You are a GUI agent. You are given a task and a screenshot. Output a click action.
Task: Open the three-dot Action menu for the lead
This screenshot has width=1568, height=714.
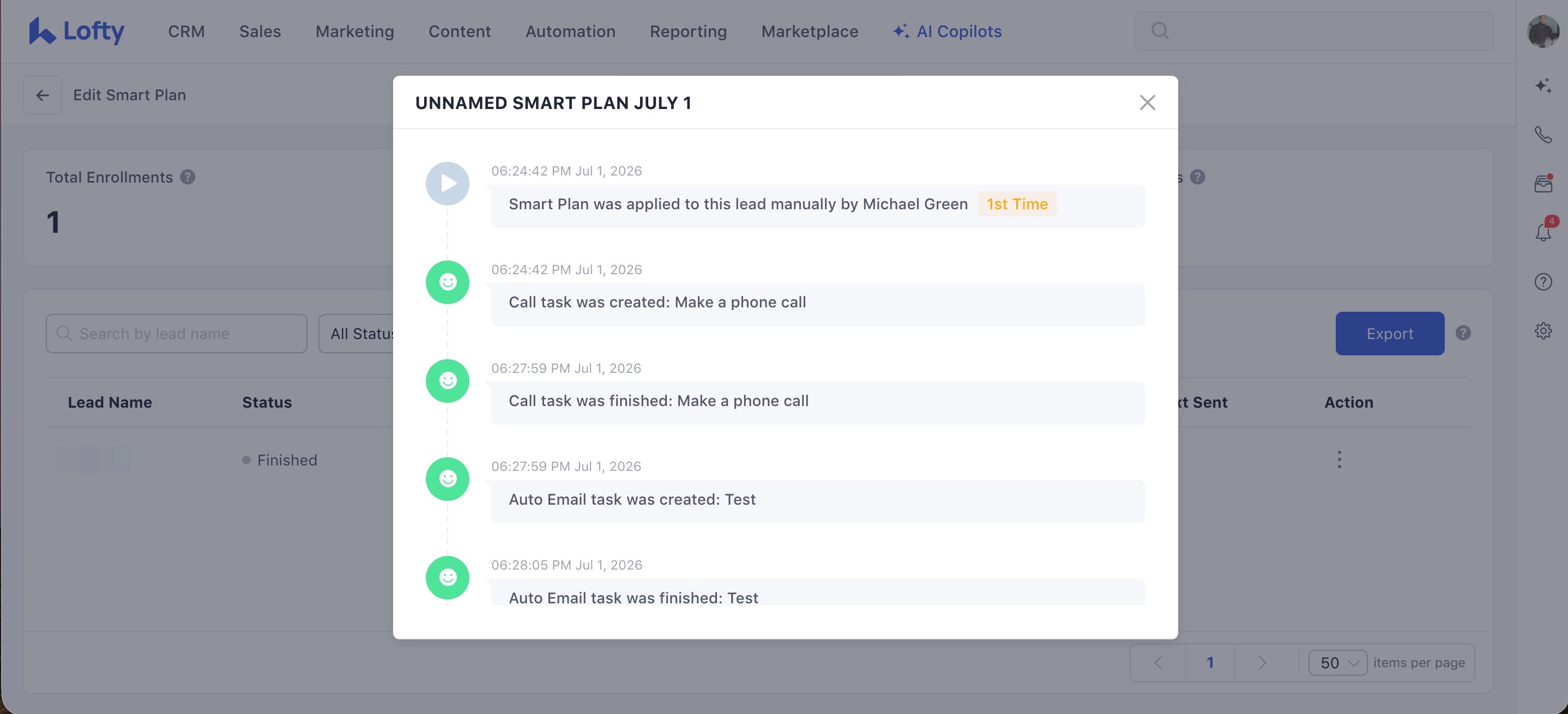coord(1338,459)
